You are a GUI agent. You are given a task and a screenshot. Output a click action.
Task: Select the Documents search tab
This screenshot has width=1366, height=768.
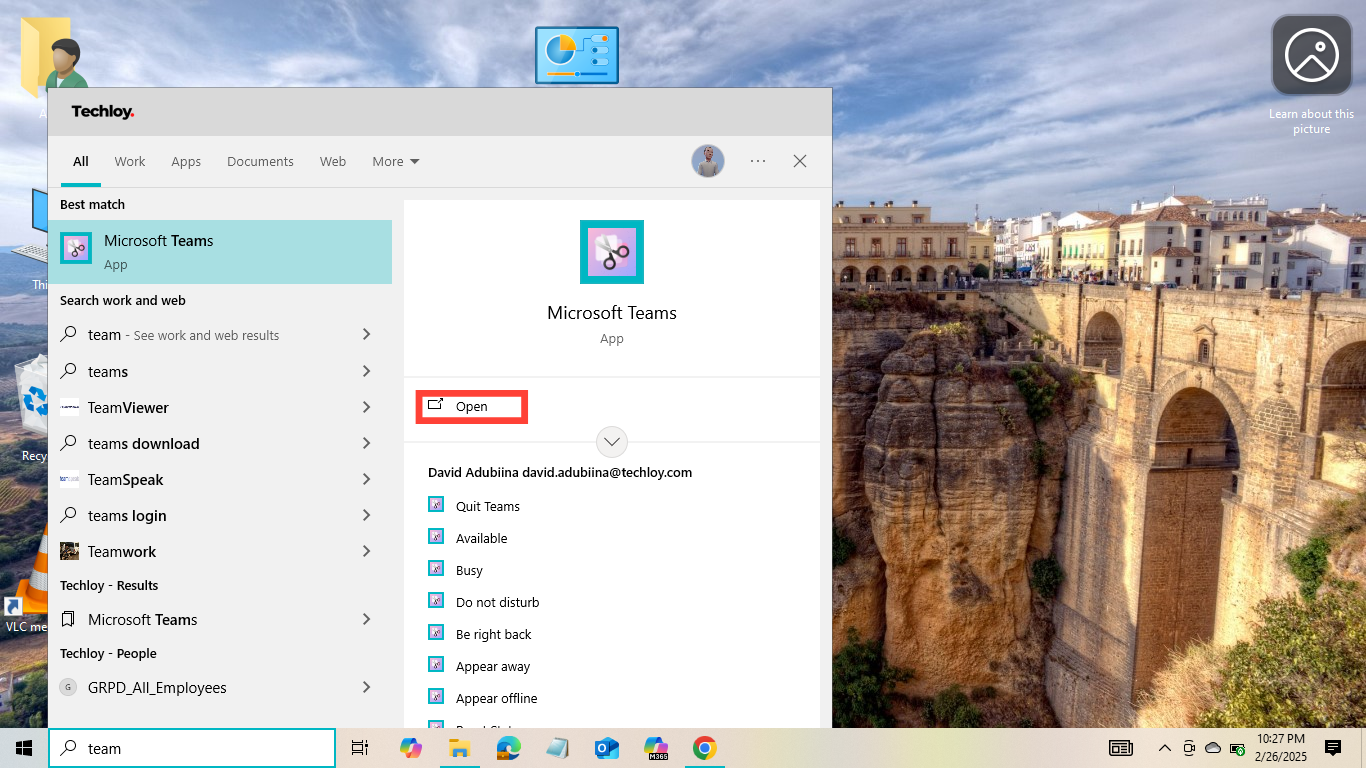click(260, 162)
